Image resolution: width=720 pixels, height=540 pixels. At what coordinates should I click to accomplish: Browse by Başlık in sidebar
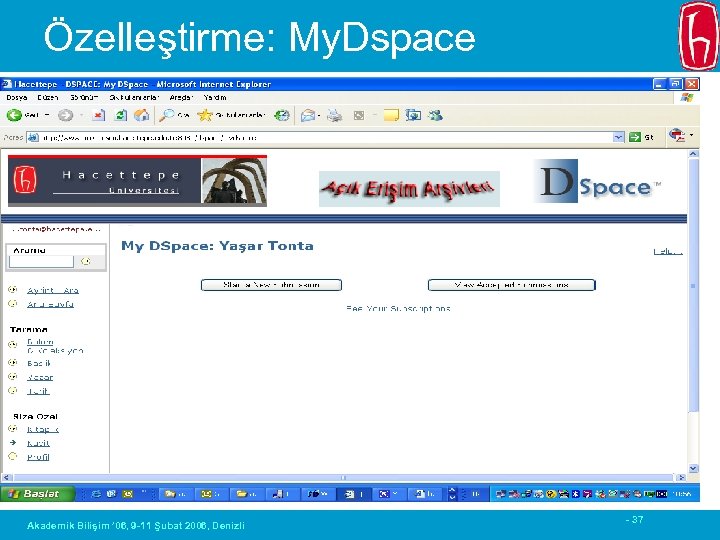39,363
